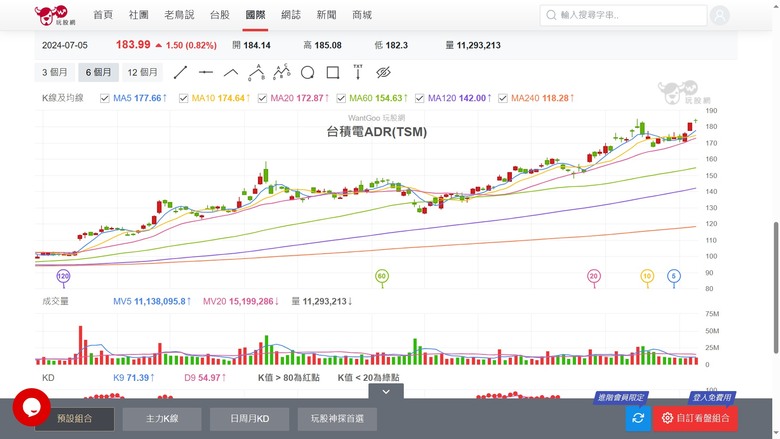Switch chart range to 3 個月

point(55,73)
